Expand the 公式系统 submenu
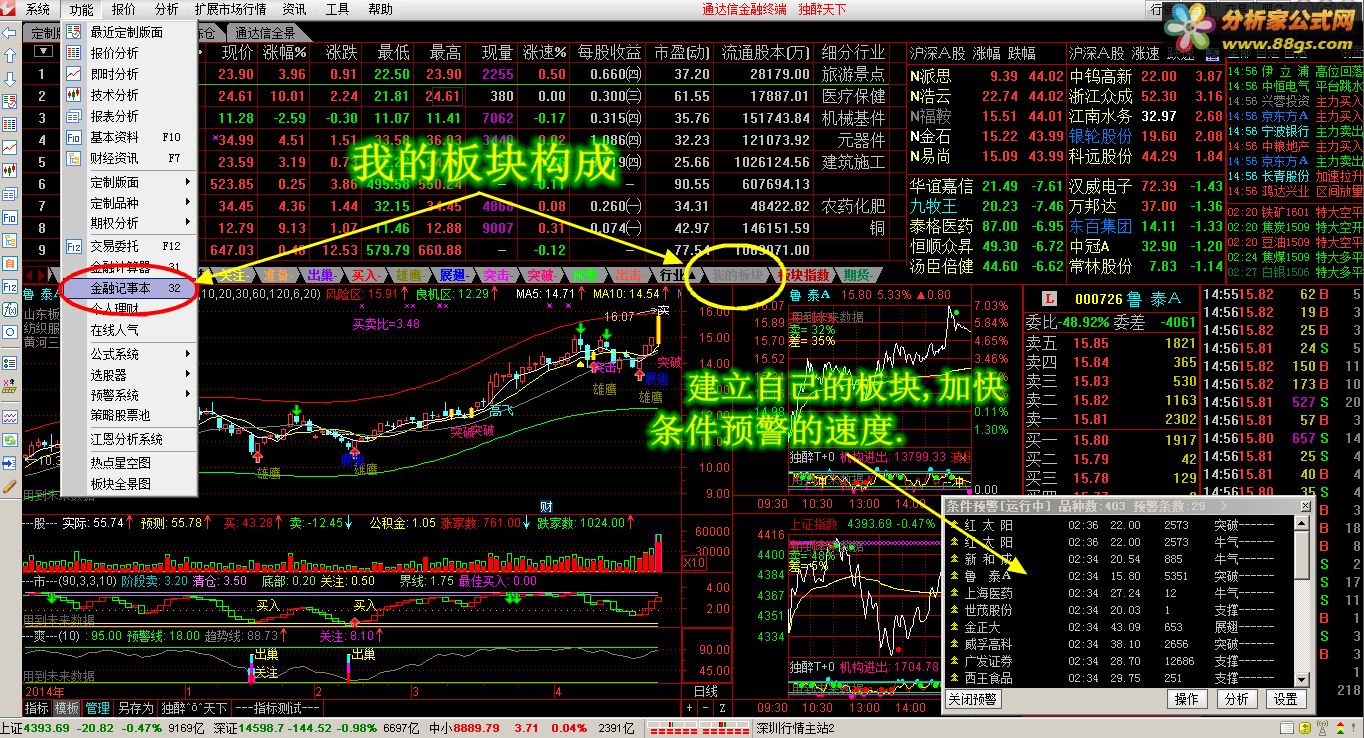Screen dimensions: 1364x738 click(x=129, y=354)
